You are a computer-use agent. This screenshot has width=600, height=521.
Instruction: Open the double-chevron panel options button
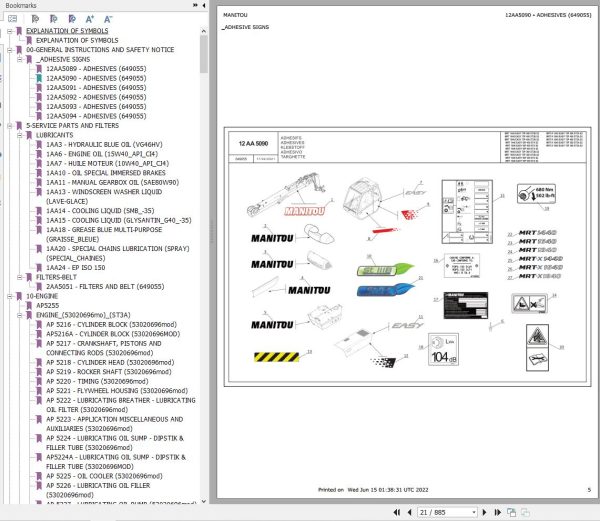point(195,5)
